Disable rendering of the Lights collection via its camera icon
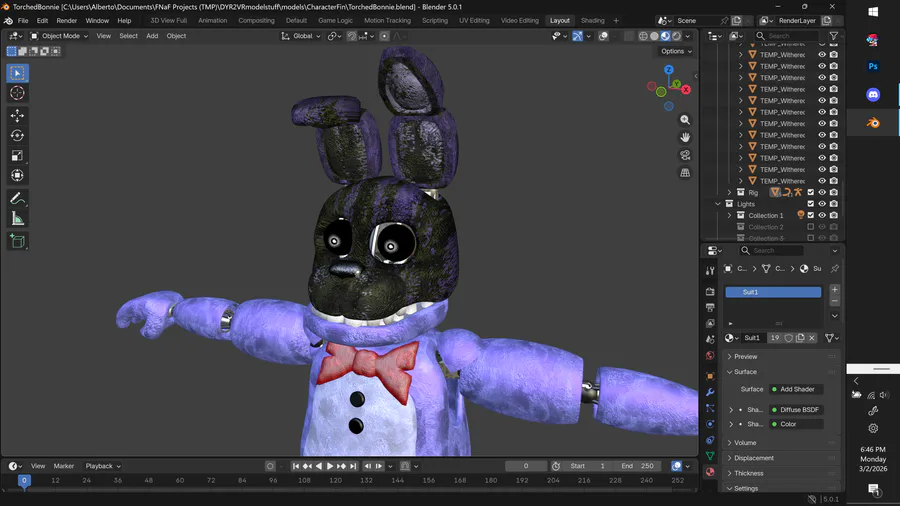This screenshot has height=506, width=900. (833, 204)
